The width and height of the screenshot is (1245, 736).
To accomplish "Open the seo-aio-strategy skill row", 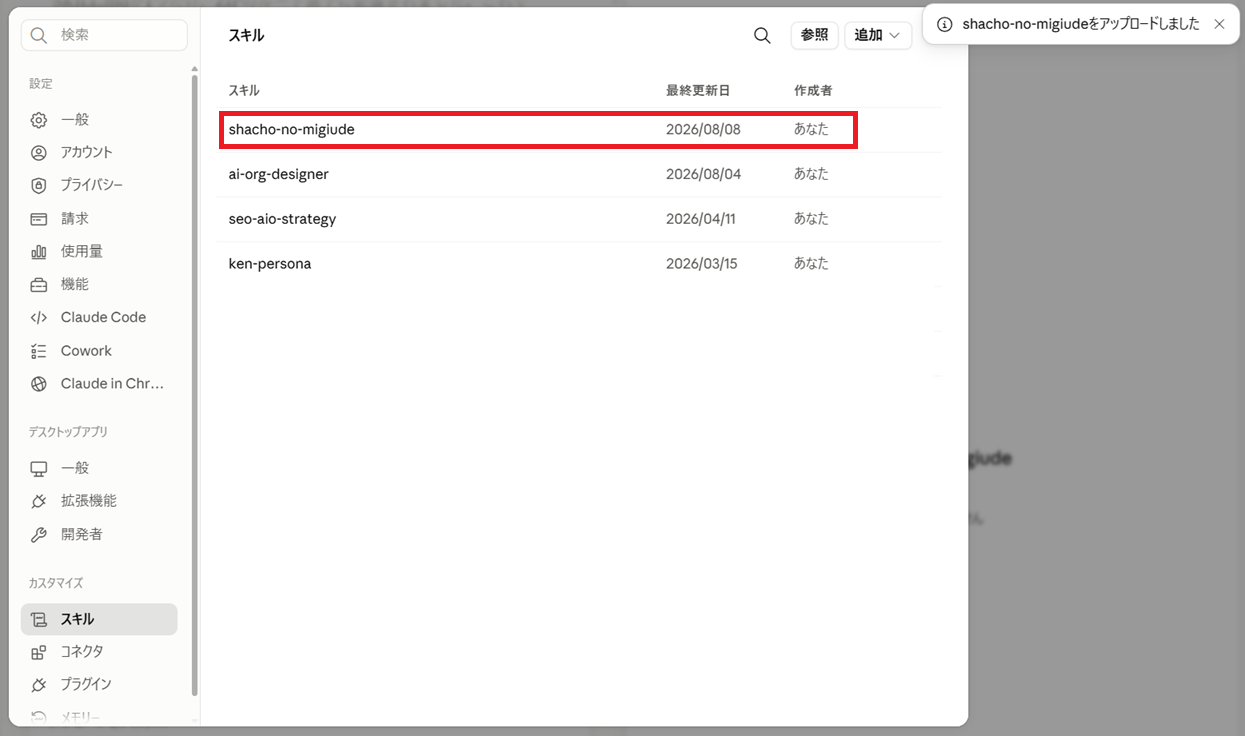I will point(581,219).
